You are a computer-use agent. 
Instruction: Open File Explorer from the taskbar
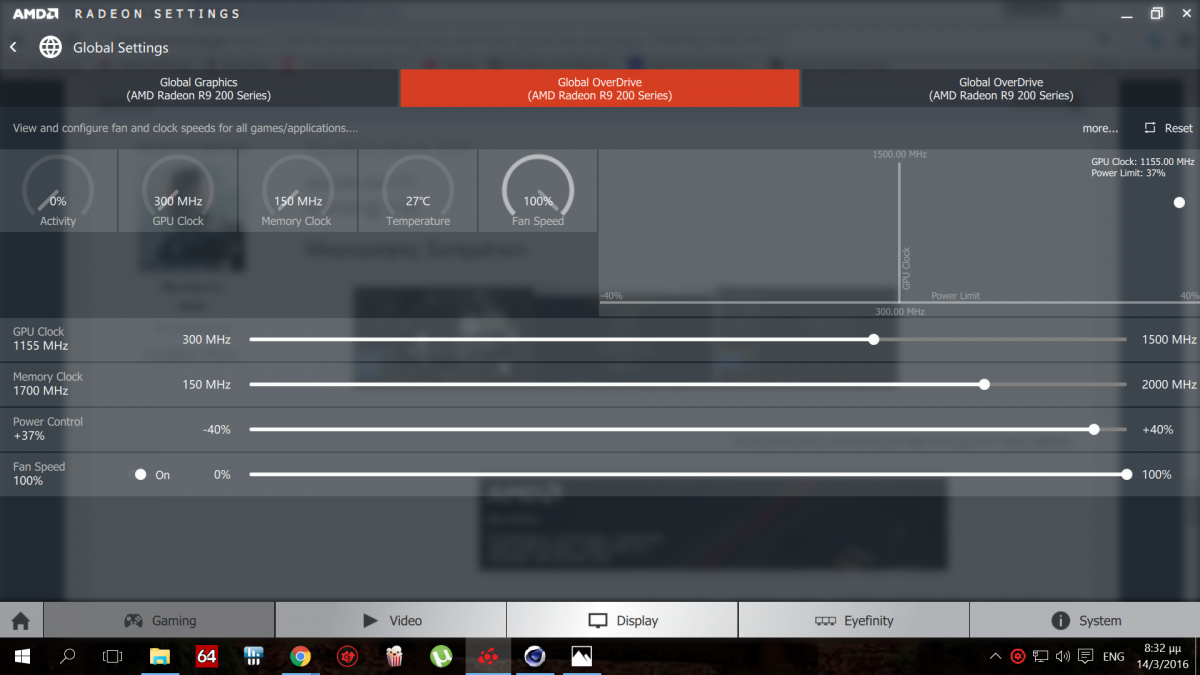pos(160,657)
